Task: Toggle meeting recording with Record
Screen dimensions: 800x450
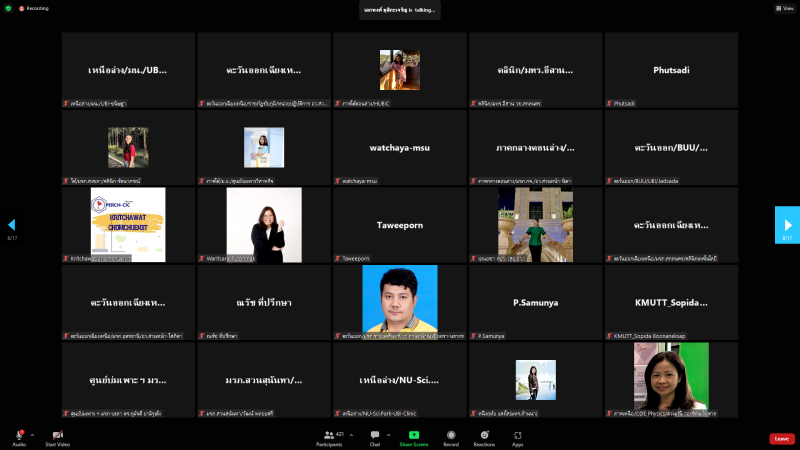Action: click(451, 436)
